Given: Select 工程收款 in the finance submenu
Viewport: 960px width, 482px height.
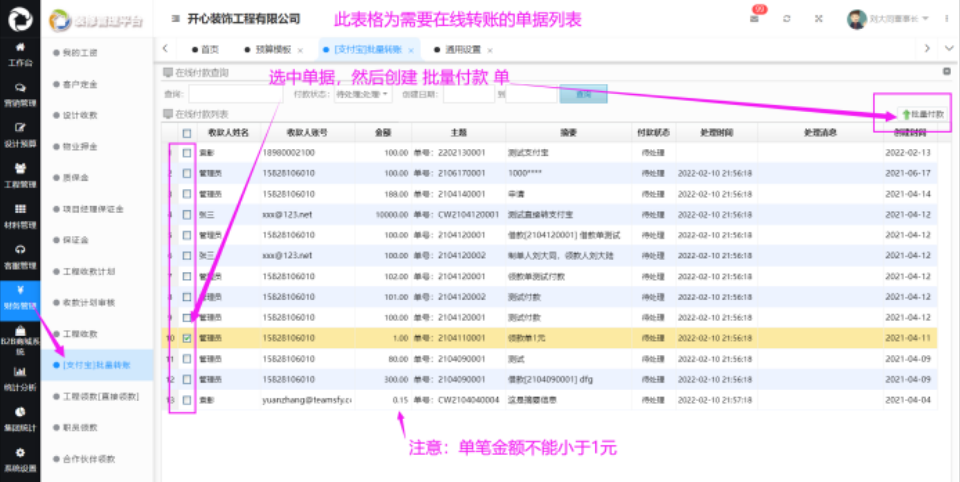Looking at the screenshot, I should [x=85, y=333].
